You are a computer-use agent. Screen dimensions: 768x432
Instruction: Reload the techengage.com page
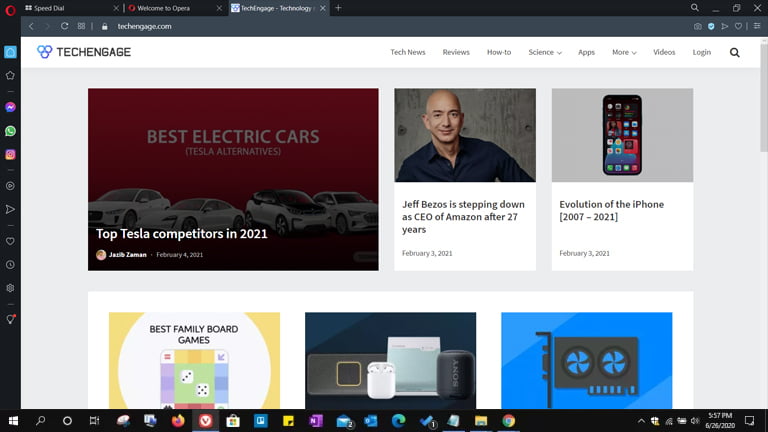[64, 26]
